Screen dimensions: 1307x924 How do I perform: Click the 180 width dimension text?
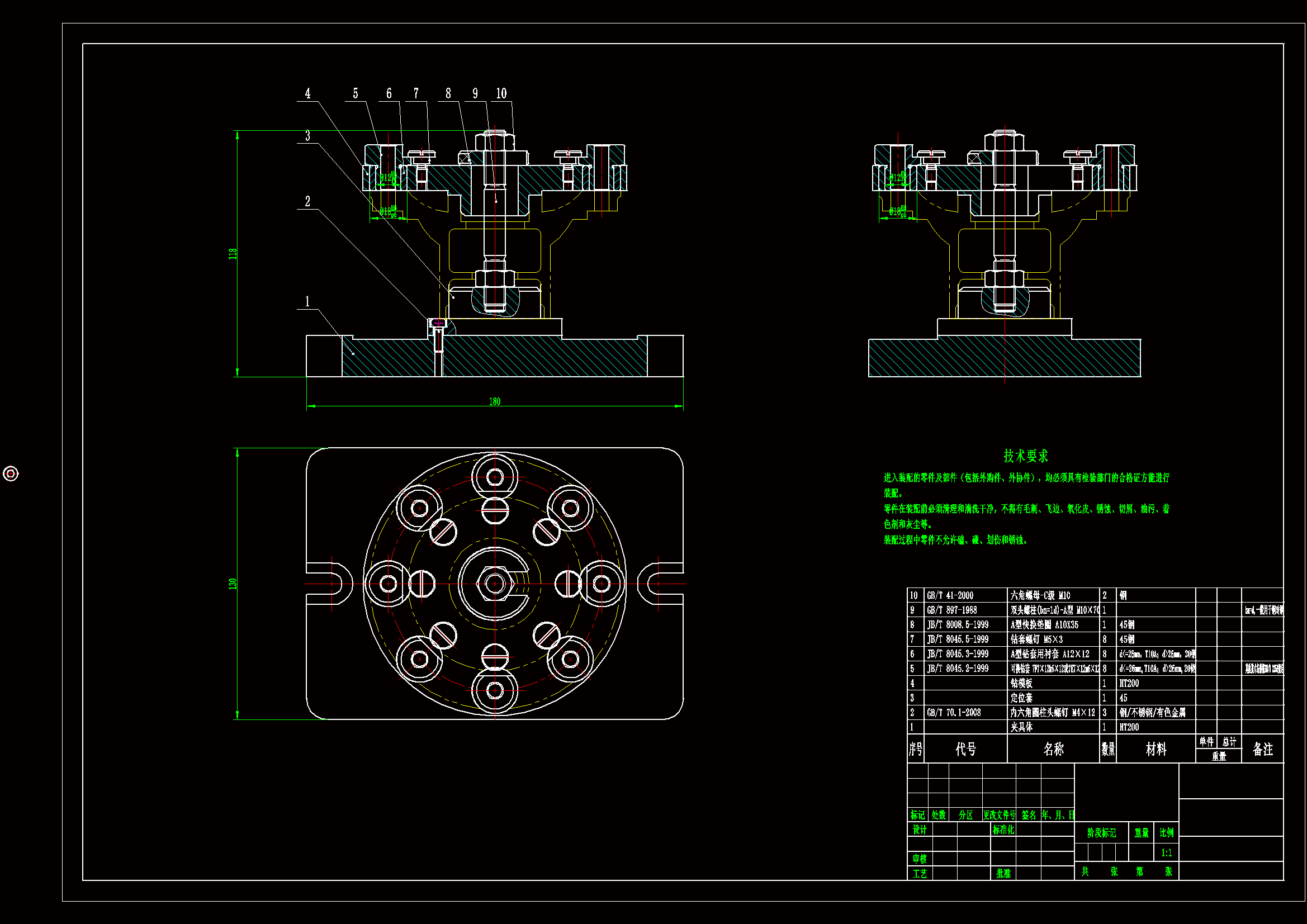[x=495, y=402]
